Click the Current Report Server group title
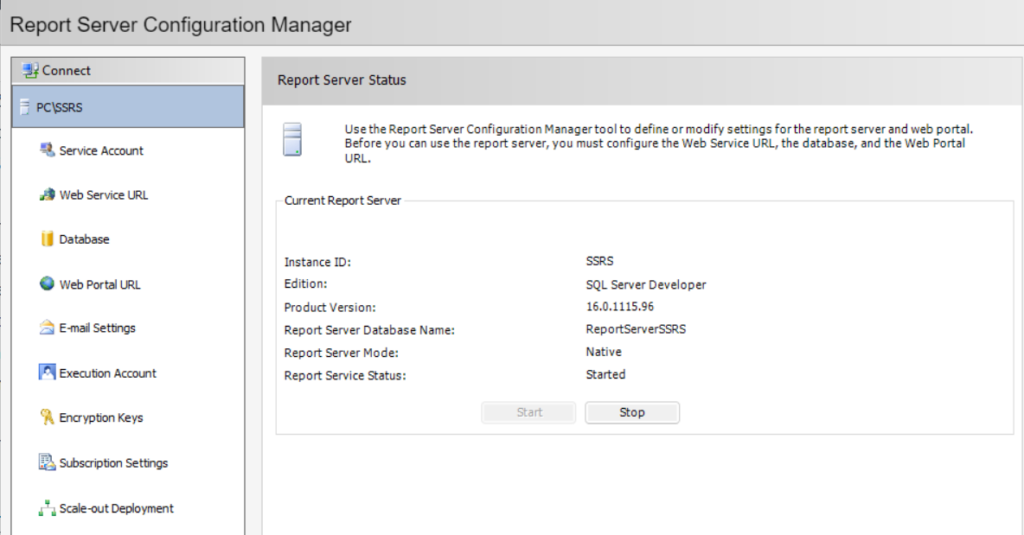Screen dimensions: 1024x535 pos(342,201)
